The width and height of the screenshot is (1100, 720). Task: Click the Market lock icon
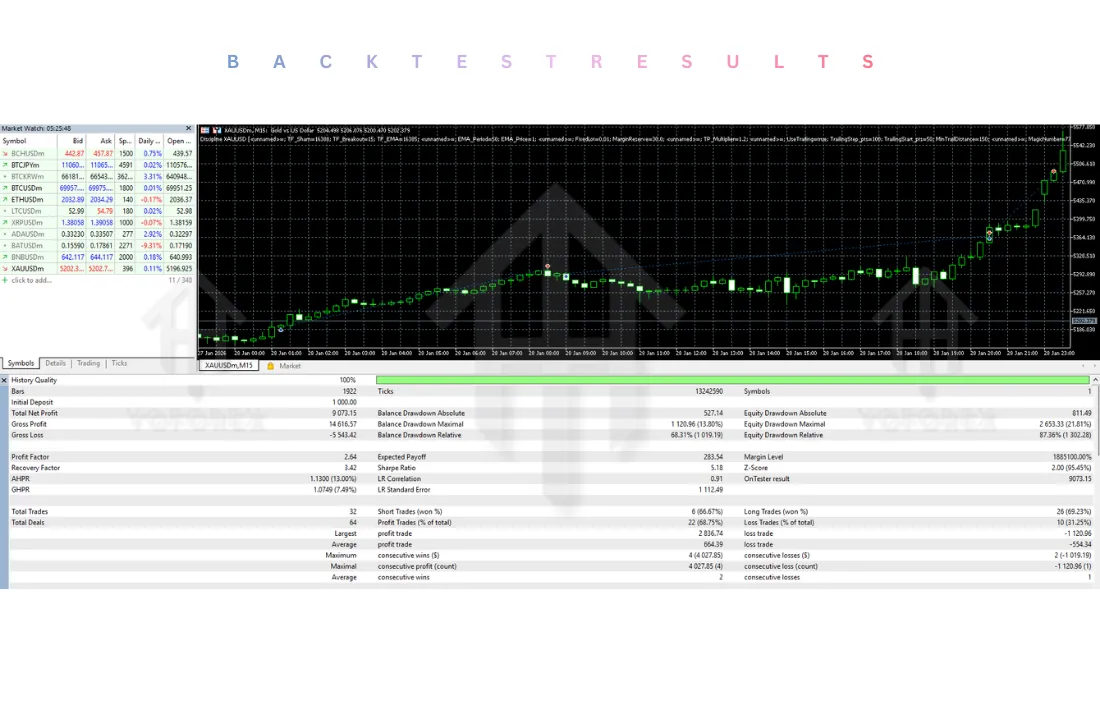[270, 366]
